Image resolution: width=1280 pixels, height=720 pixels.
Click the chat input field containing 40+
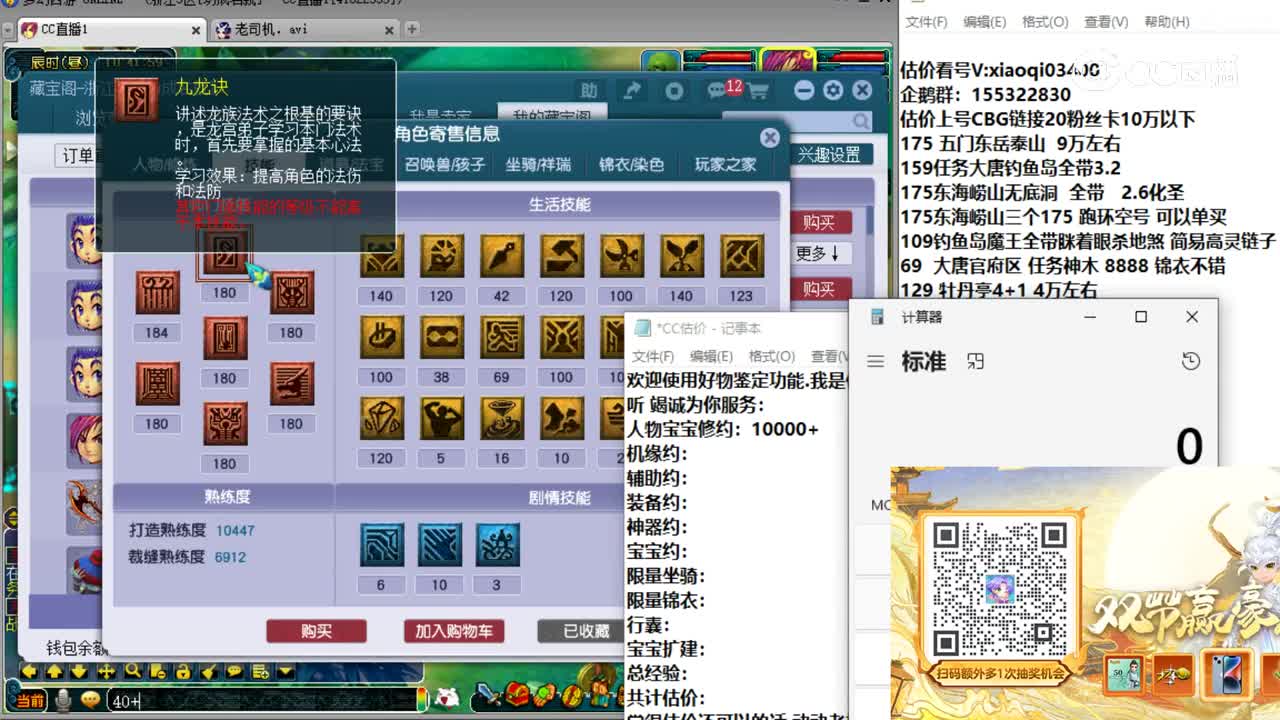(x=260, y=701)
